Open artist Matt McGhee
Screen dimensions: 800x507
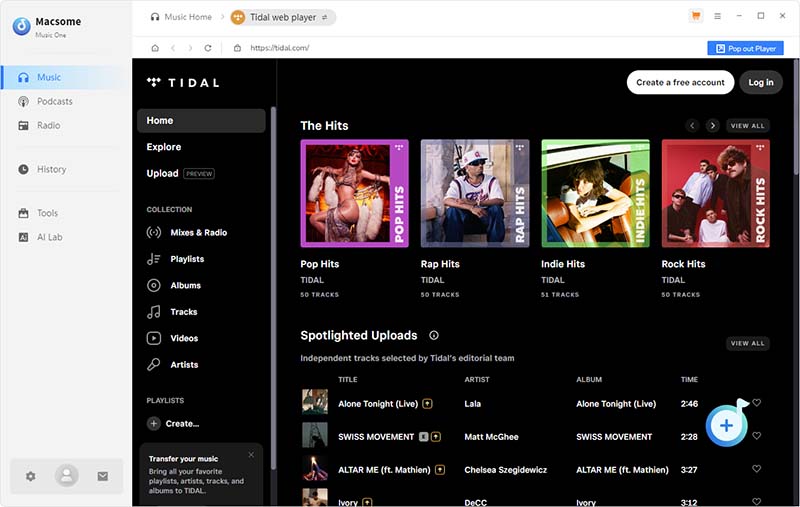click(x=491, y=437)
